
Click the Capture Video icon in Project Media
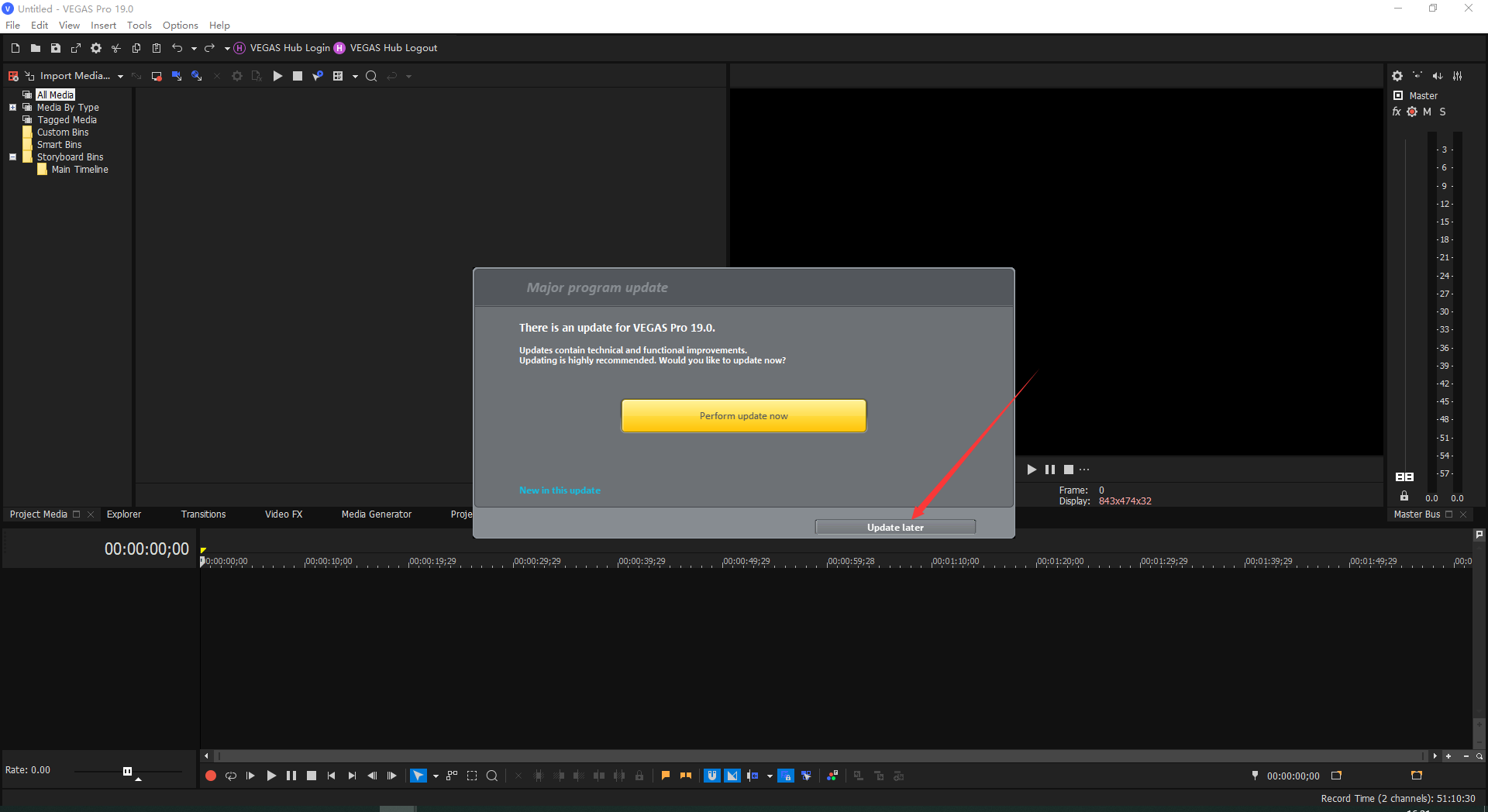[x=157, y=76]
